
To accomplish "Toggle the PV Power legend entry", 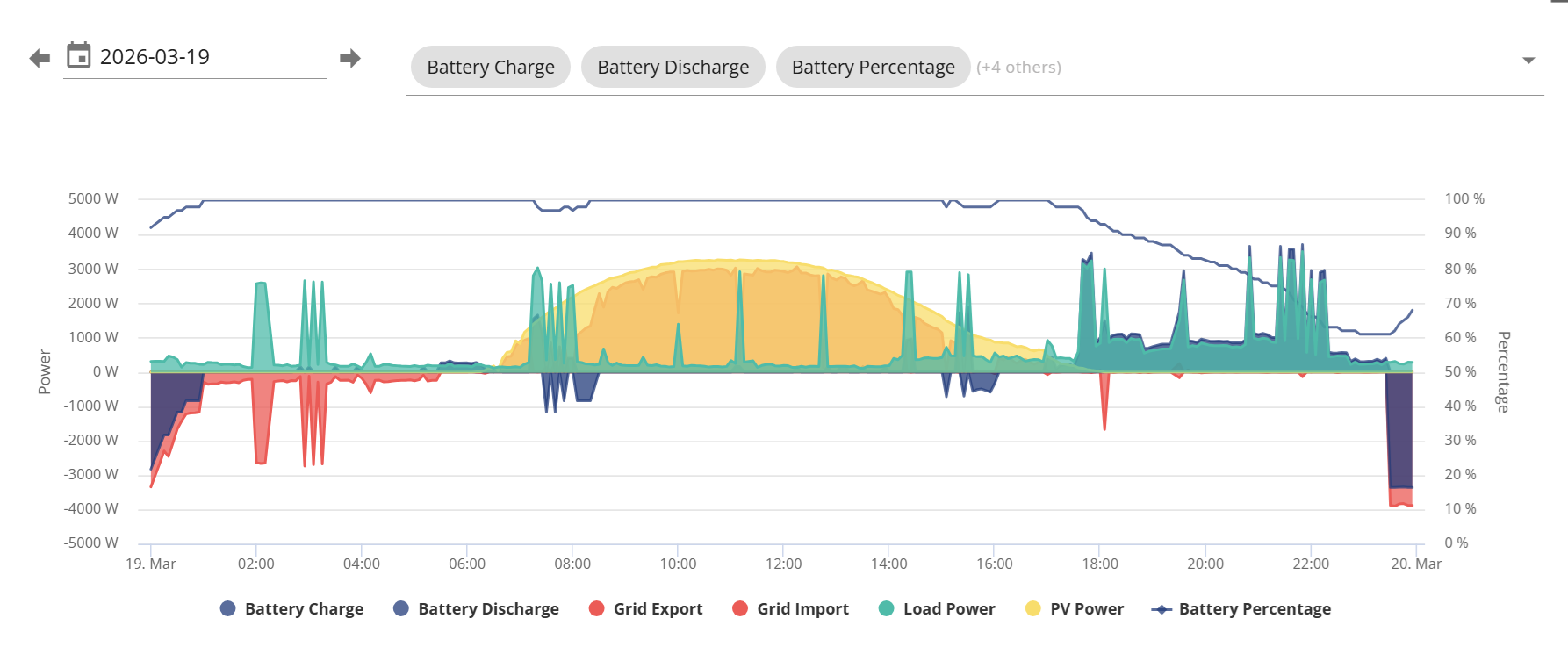I will click(1075, 608).
